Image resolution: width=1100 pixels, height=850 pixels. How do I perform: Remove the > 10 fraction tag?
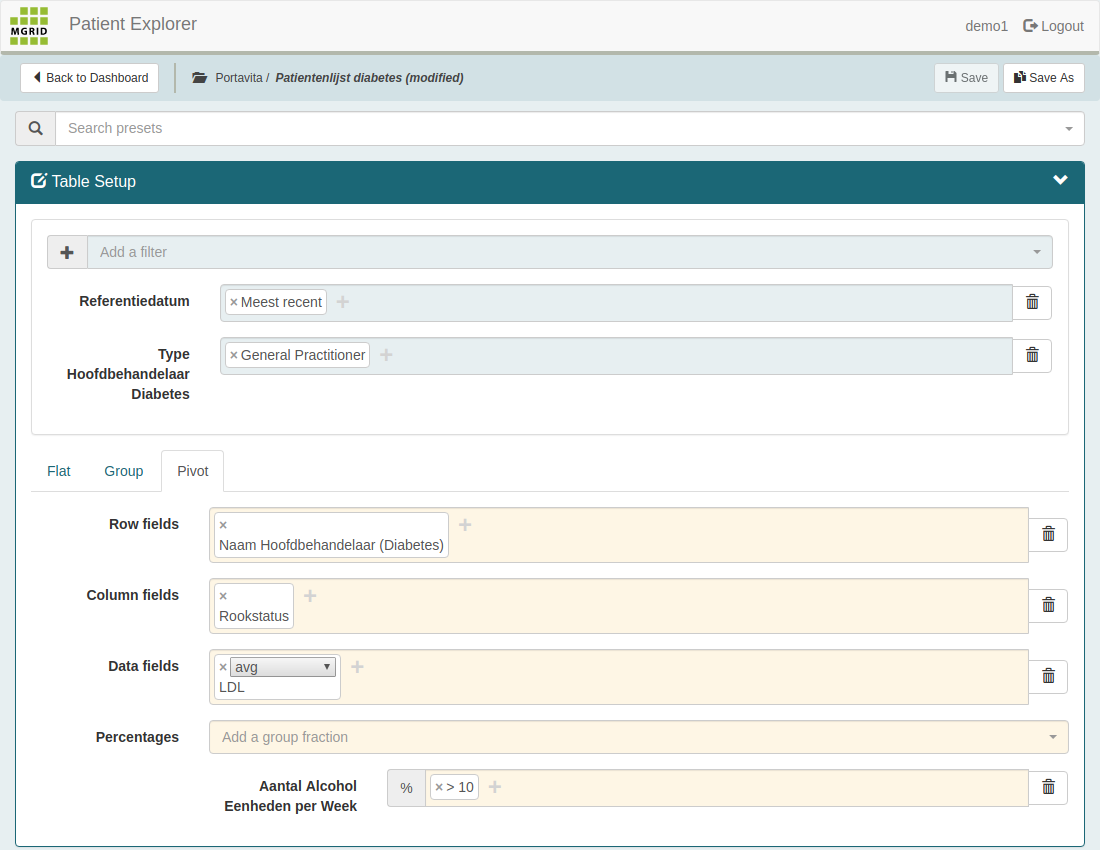pos(439,788)
